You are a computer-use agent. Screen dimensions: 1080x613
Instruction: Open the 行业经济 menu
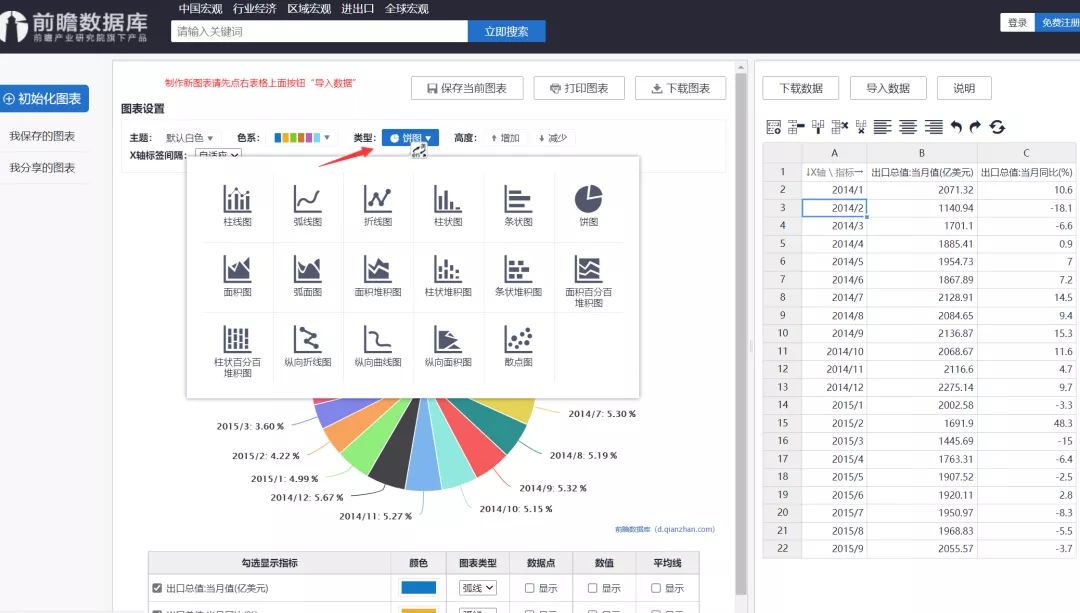pyautogui.click(x=255, y=9)
